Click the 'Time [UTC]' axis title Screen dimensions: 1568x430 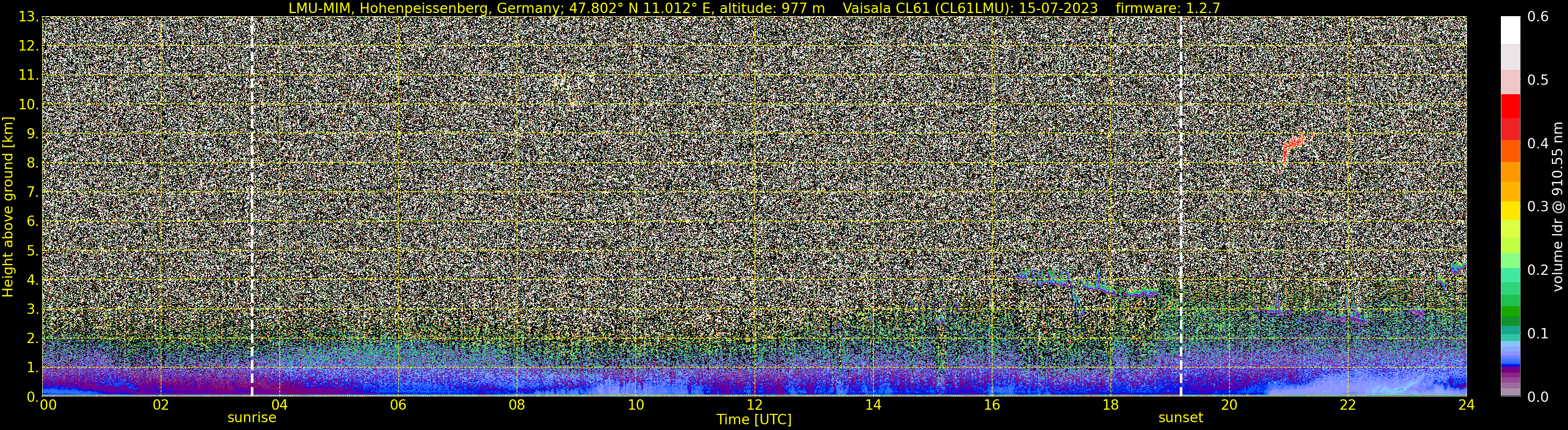754,420
